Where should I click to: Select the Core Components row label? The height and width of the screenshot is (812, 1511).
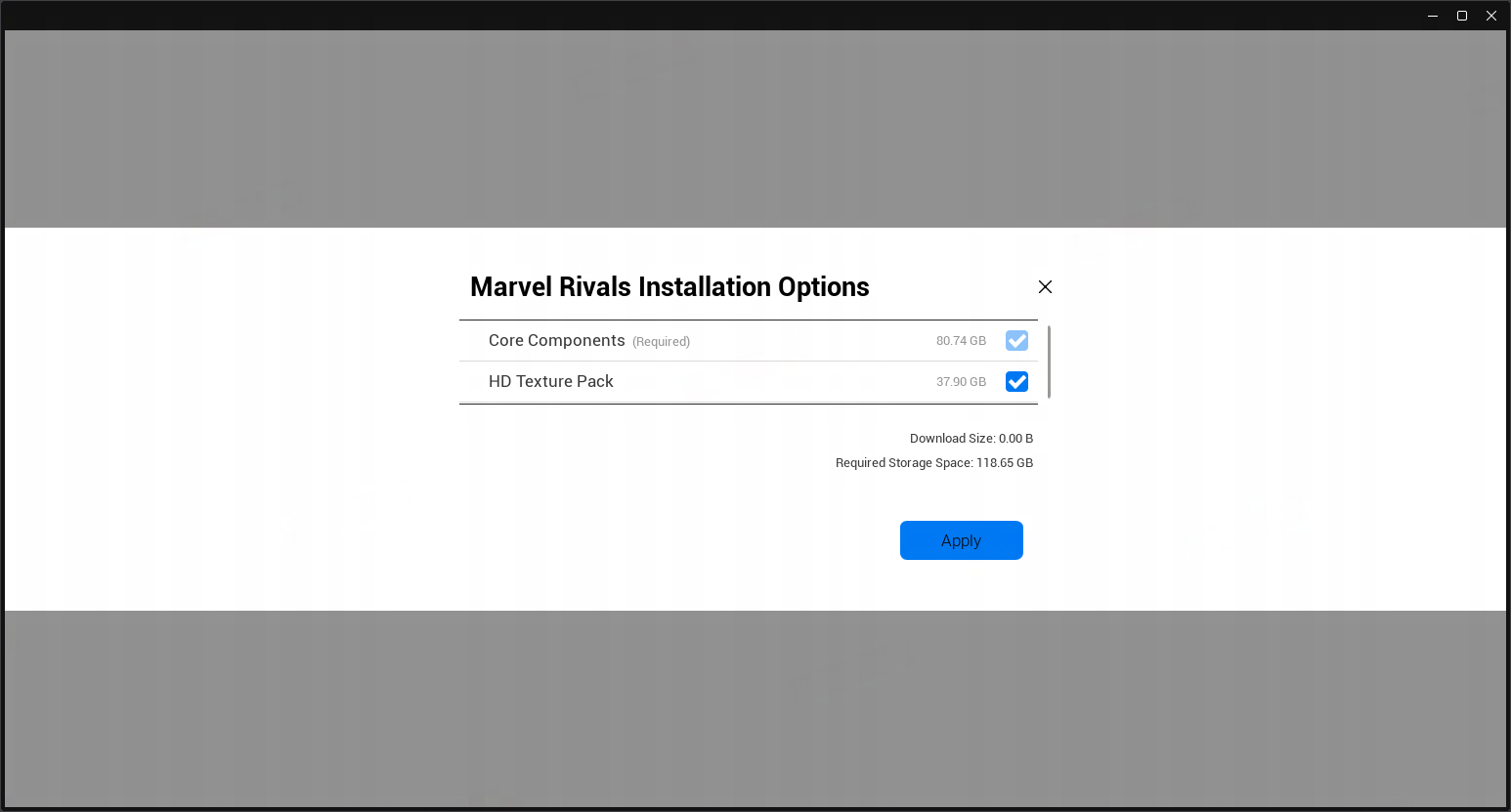click(x=556, y=340)
